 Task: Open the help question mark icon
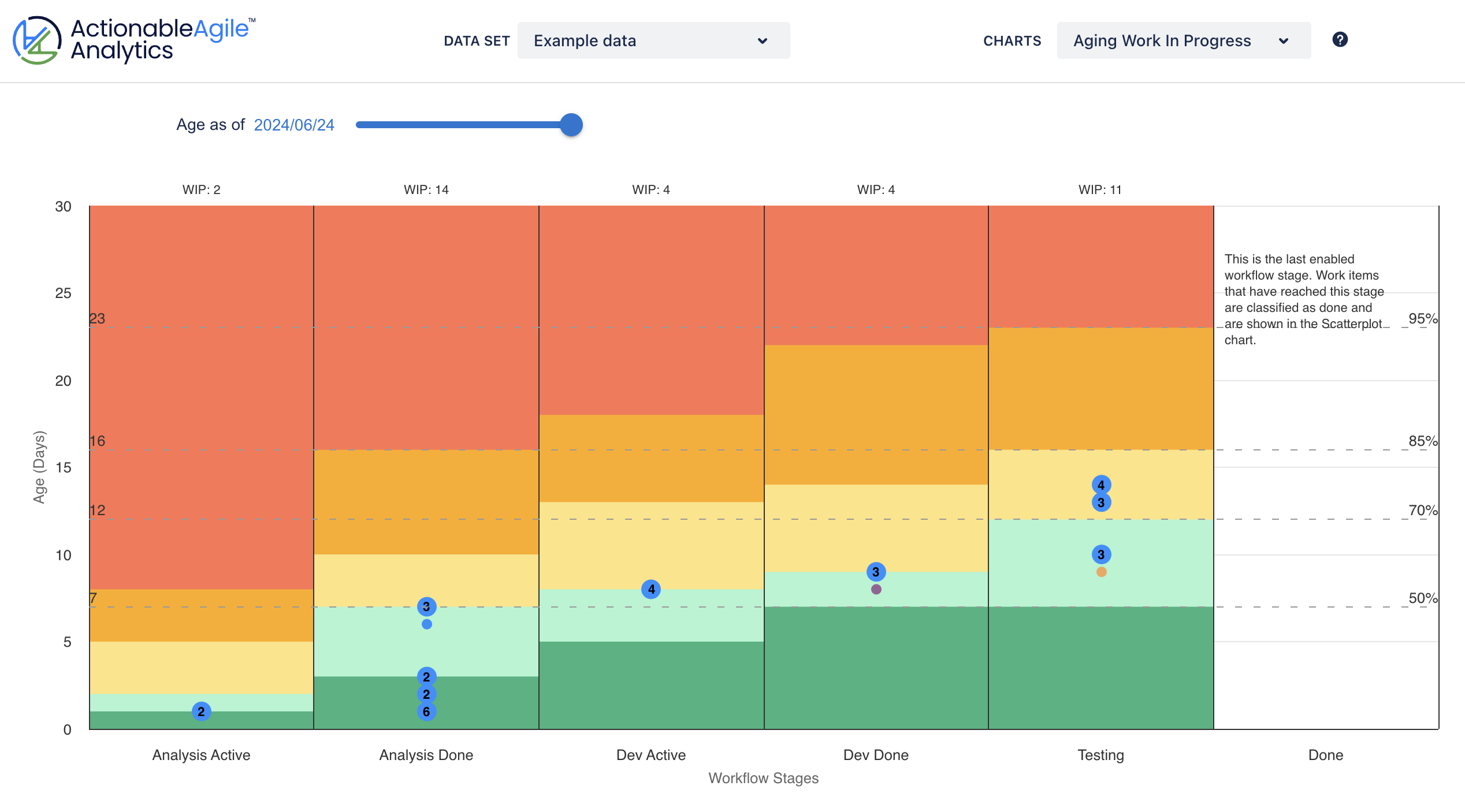1340,39
